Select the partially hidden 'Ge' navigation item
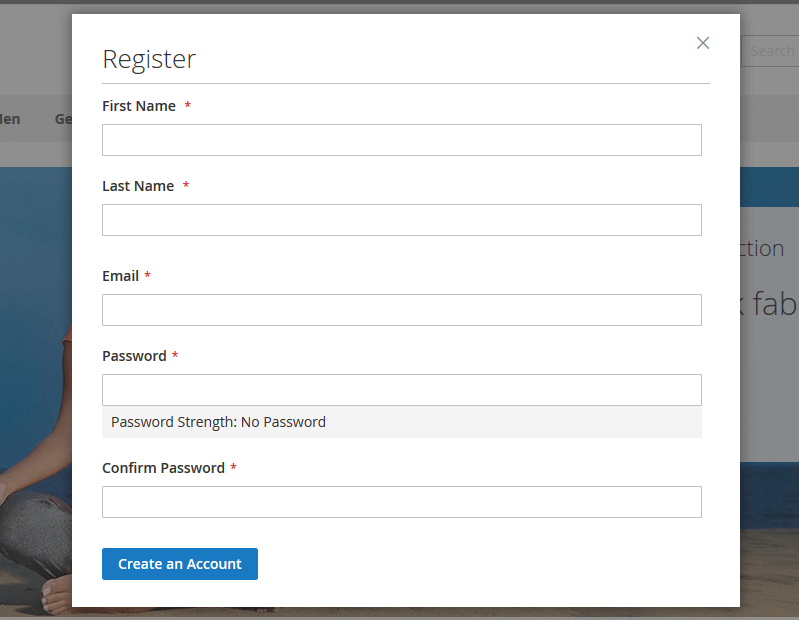The height and width of the screenshot is (620, 799). click(x=62, y=119)
